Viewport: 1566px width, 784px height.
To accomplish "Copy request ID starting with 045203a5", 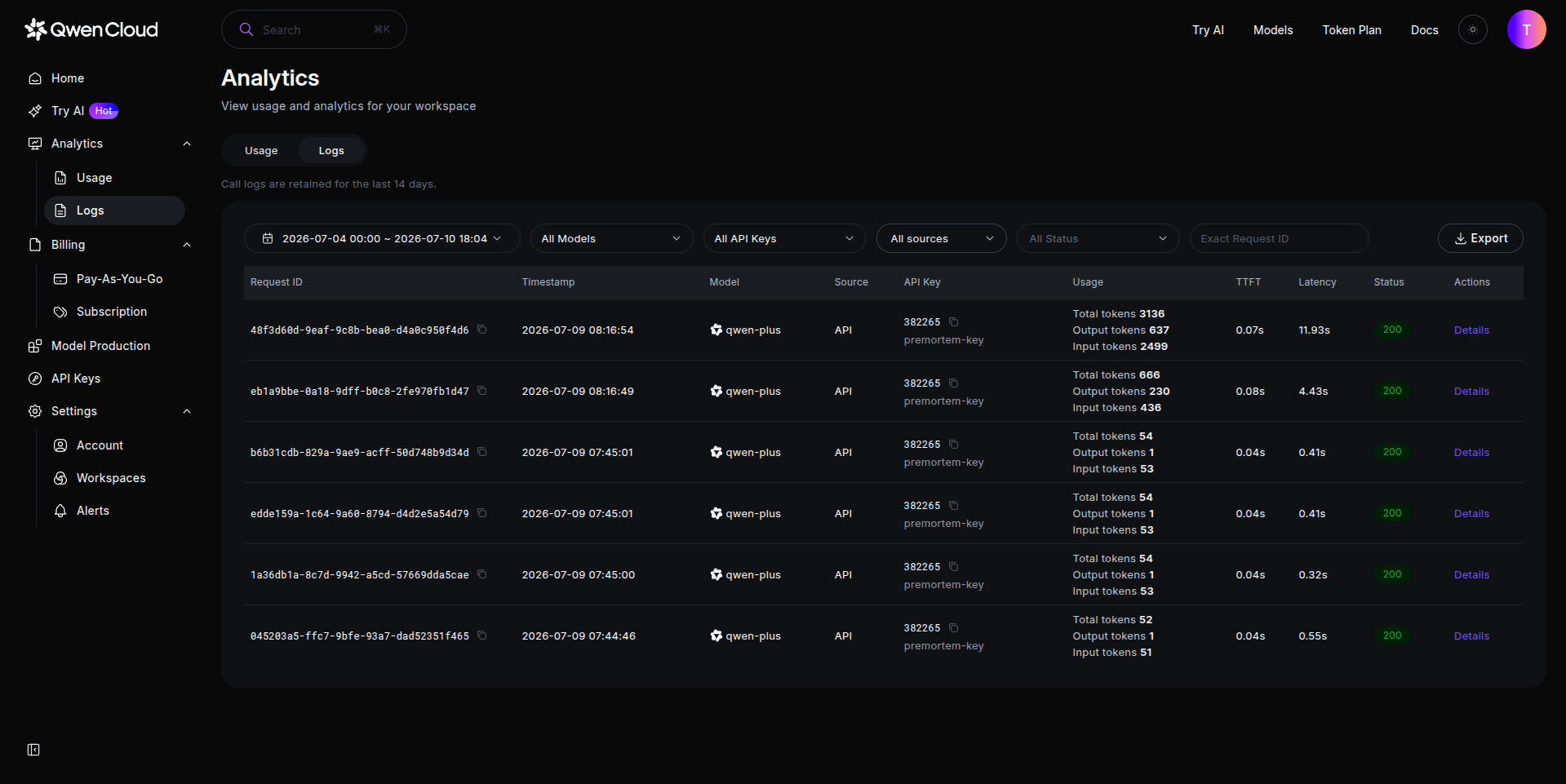I will [x=482, y=636].
